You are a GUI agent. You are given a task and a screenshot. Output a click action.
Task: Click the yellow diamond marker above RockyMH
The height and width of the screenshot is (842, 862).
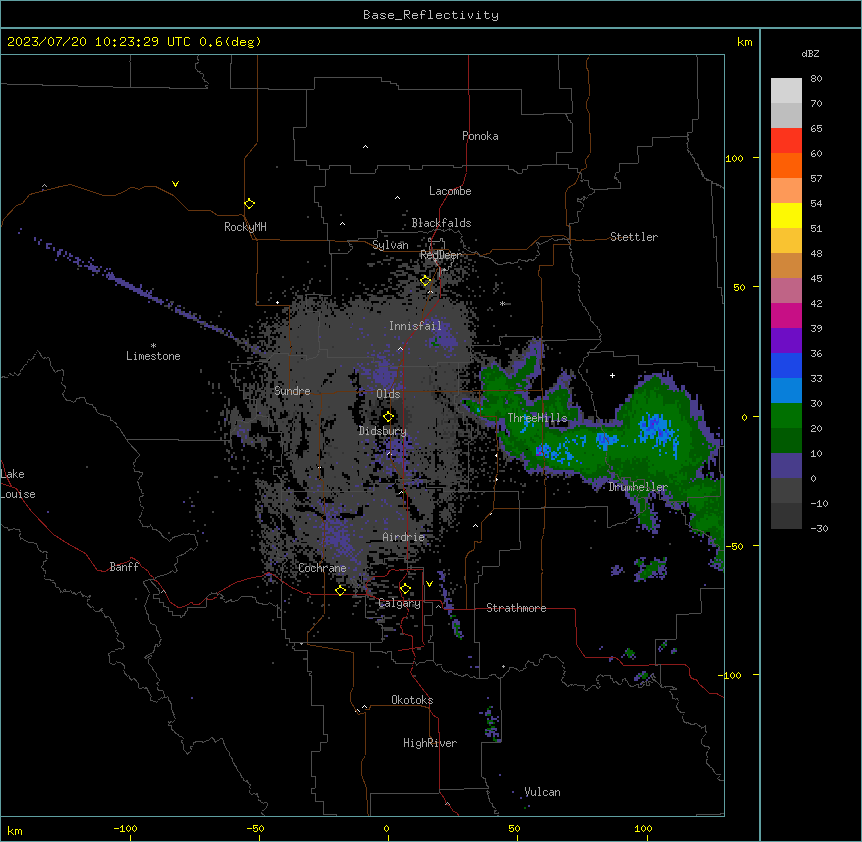(x=250, y=204)
